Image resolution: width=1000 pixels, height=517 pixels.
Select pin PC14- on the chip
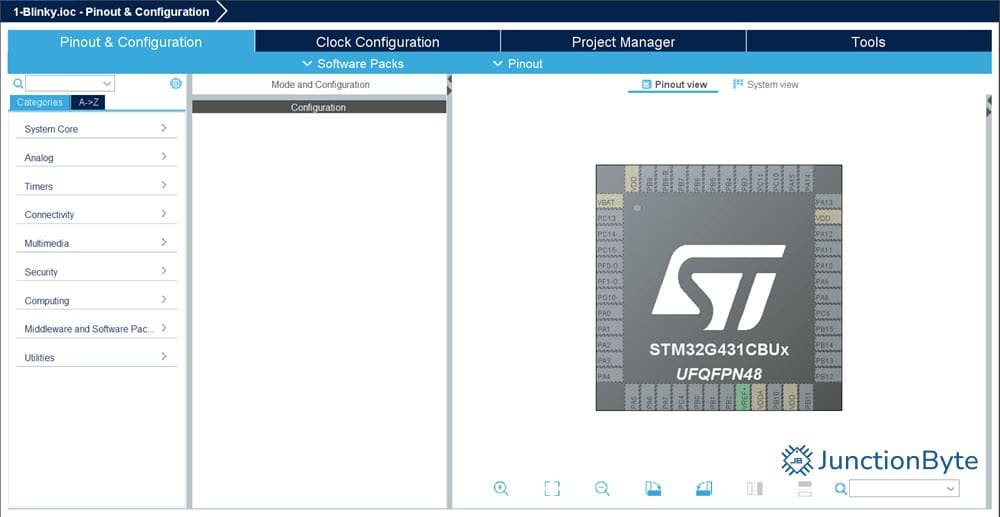(610, 234)
